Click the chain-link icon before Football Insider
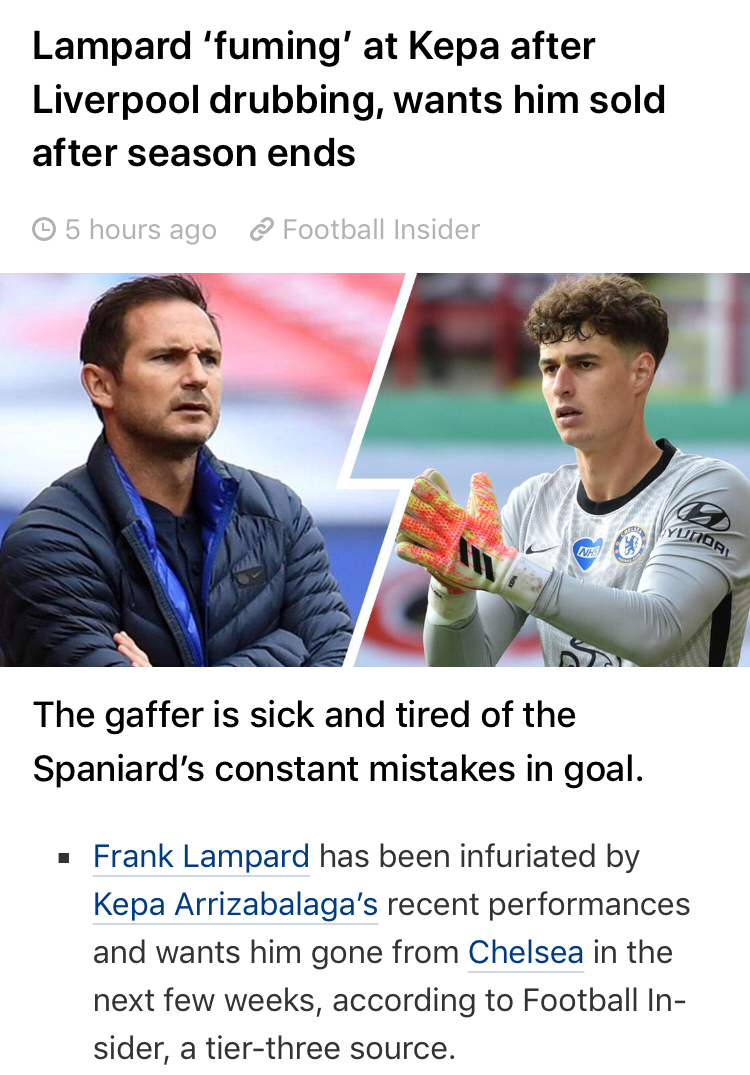This screenshot has height=1075, width=750. tap(261, 230)
